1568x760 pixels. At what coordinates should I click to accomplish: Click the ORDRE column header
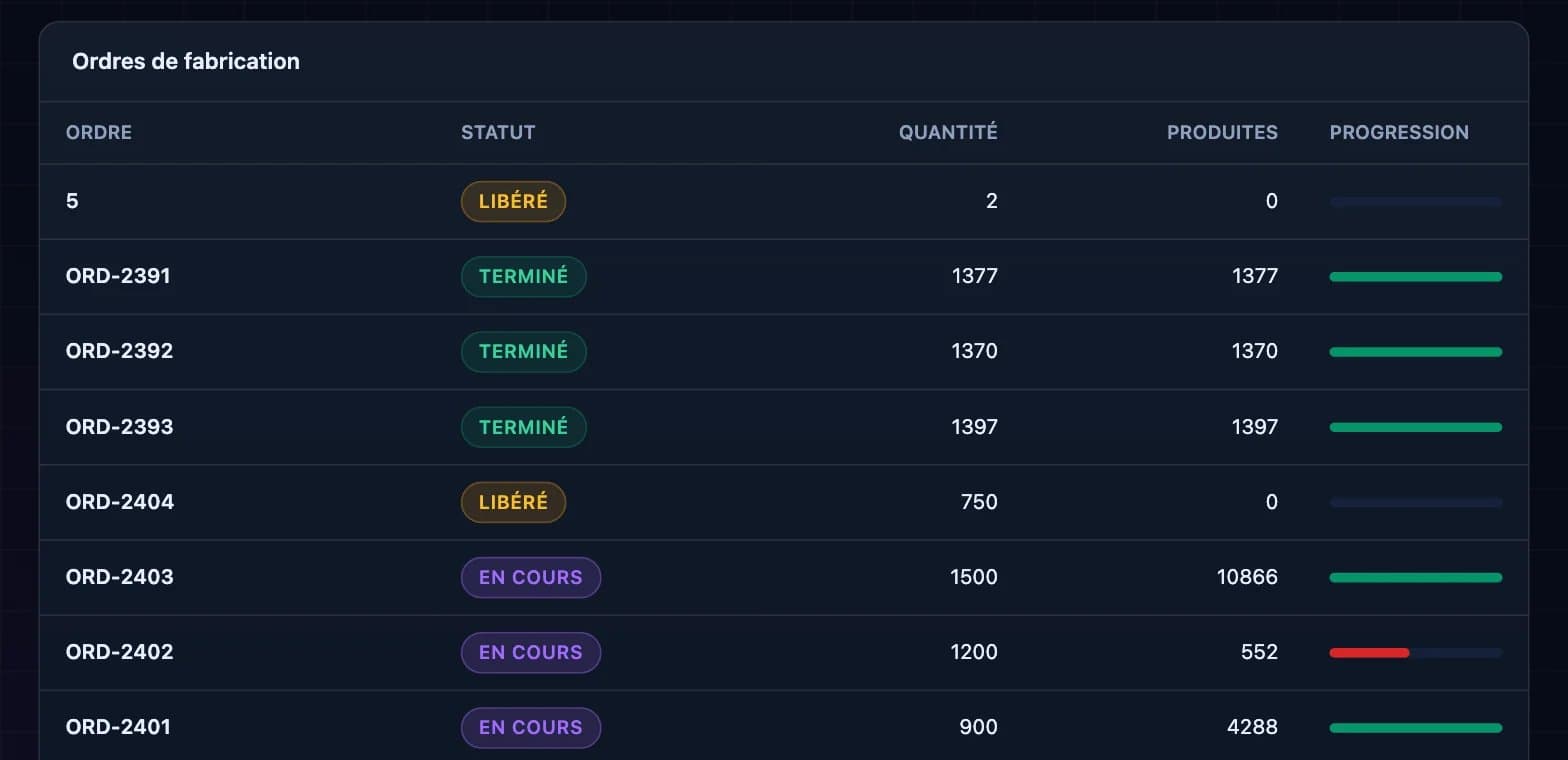99,132
